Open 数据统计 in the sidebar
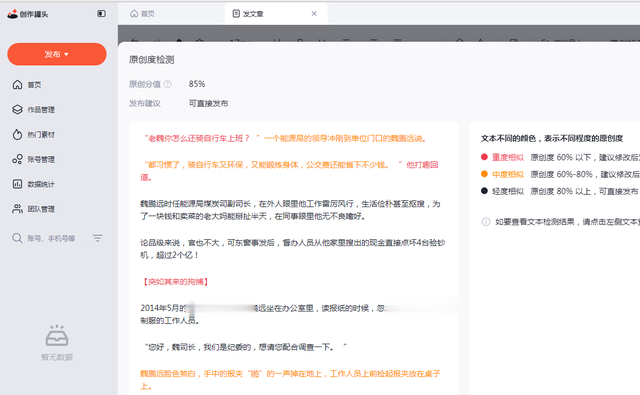The height and width of the screenshot is (395, 640). (x=41, y=184)
